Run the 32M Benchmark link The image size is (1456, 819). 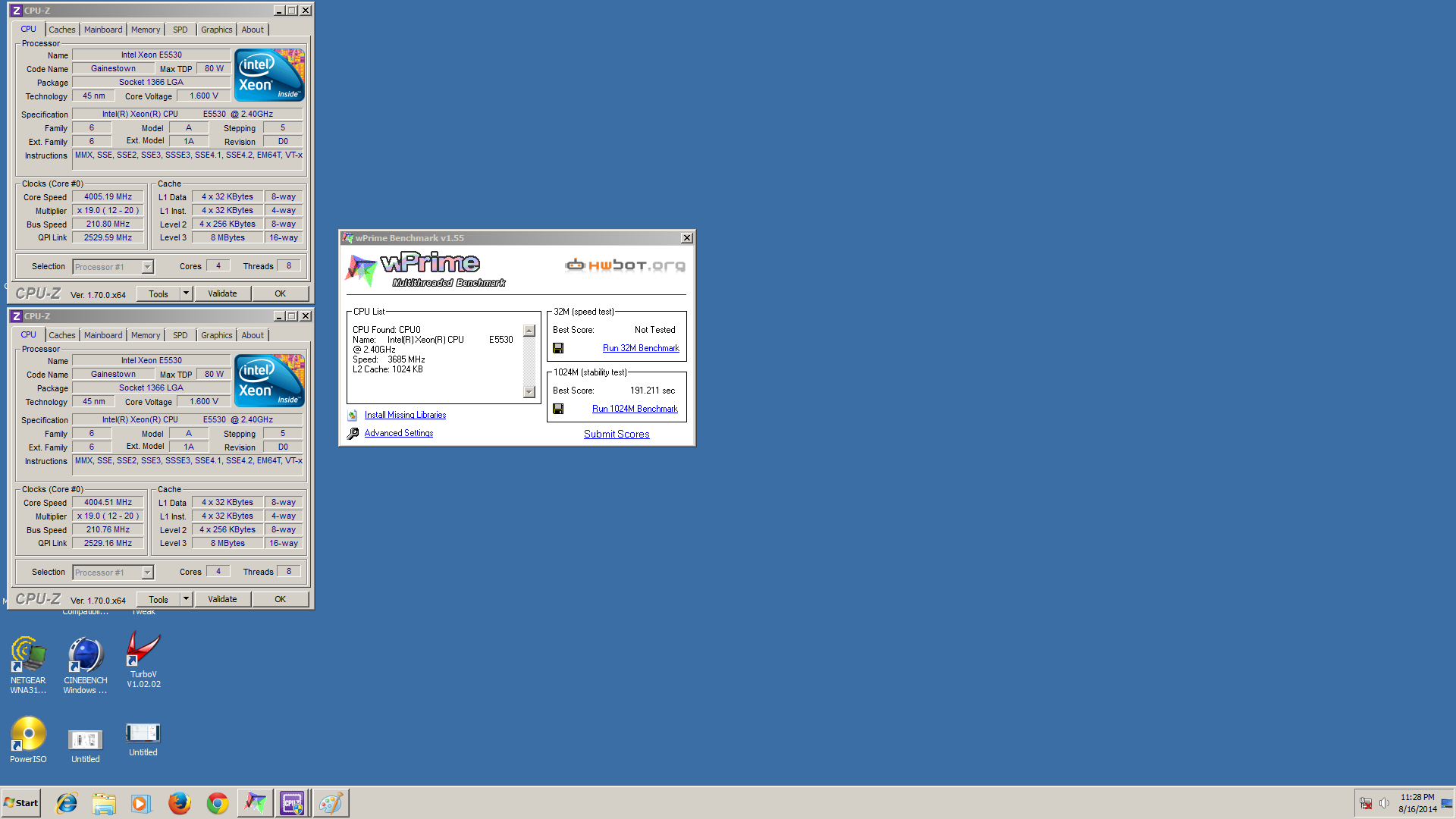pos(641,348)
